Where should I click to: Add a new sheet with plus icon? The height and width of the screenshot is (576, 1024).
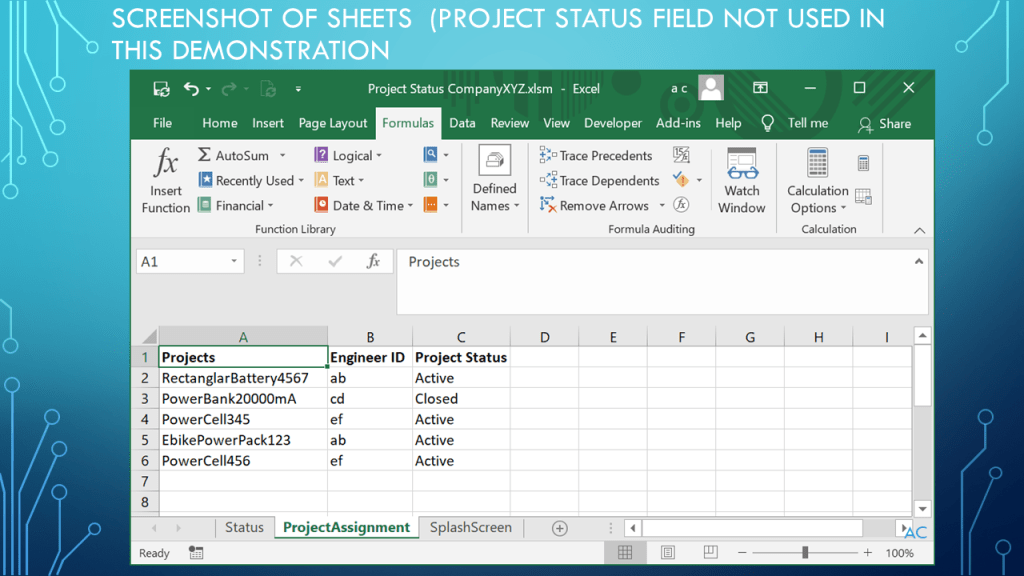click(560, 528)
